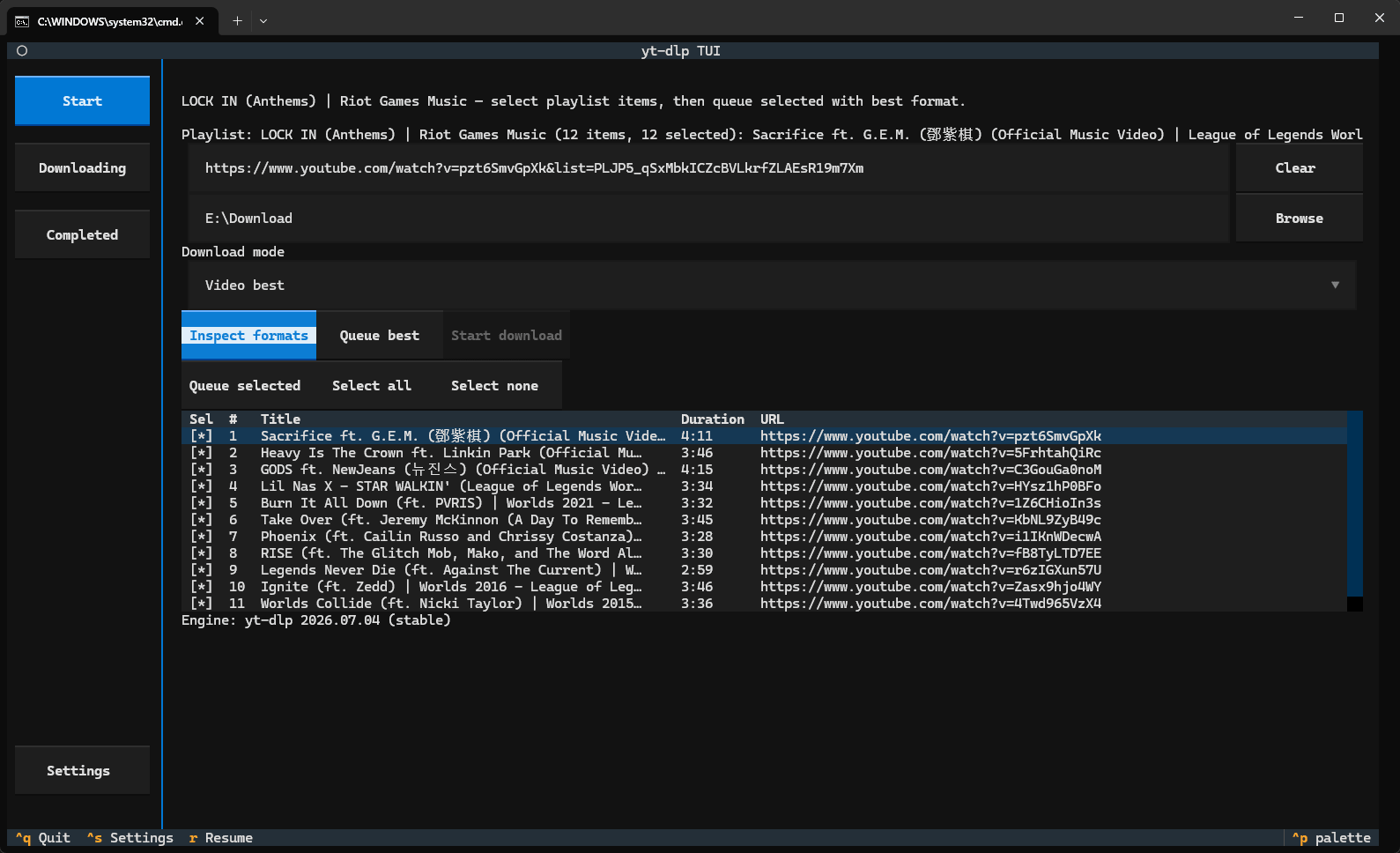Toggle selection for Legends Never Die row
This screenshot has height=853, width=1400.
(202, 570)
